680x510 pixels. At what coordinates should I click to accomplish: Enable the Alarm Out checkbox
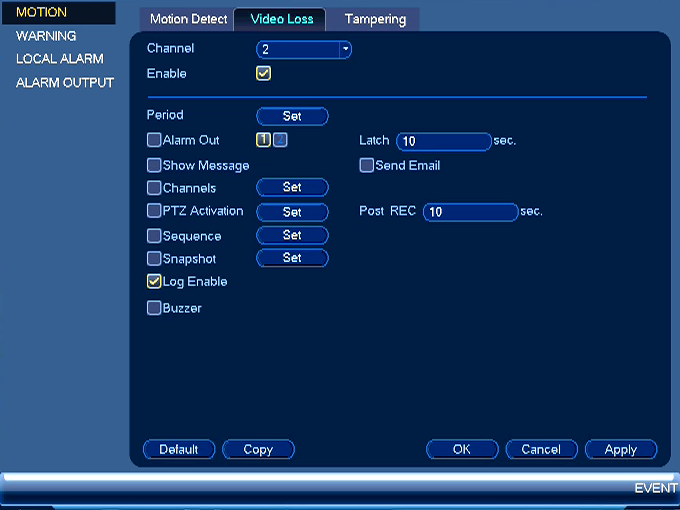pyautogui.click(x=154, y=140)
